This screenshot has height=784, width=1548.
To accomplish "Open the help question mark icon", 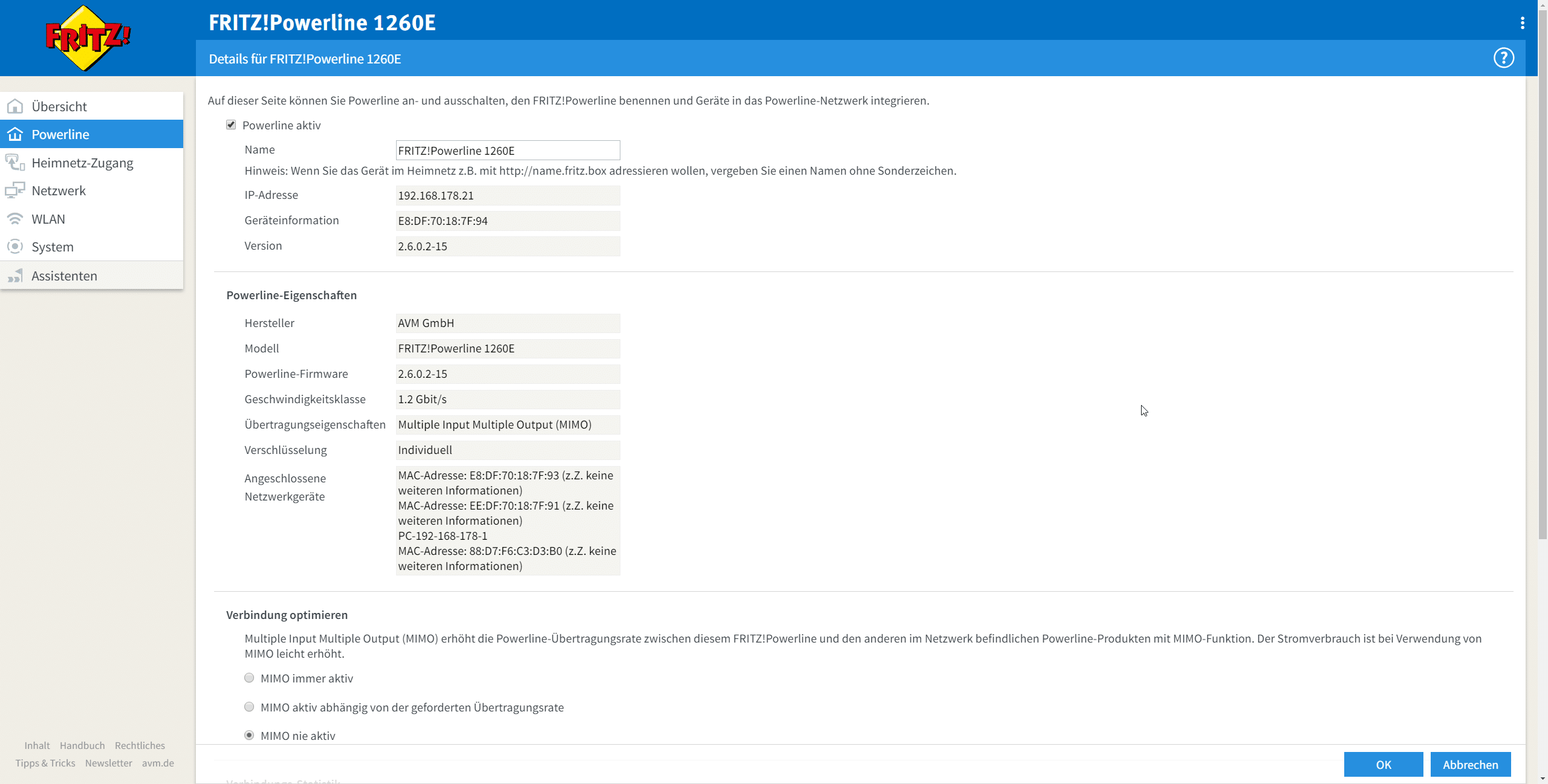I will pyautogui.click(x=1503, y=58).
